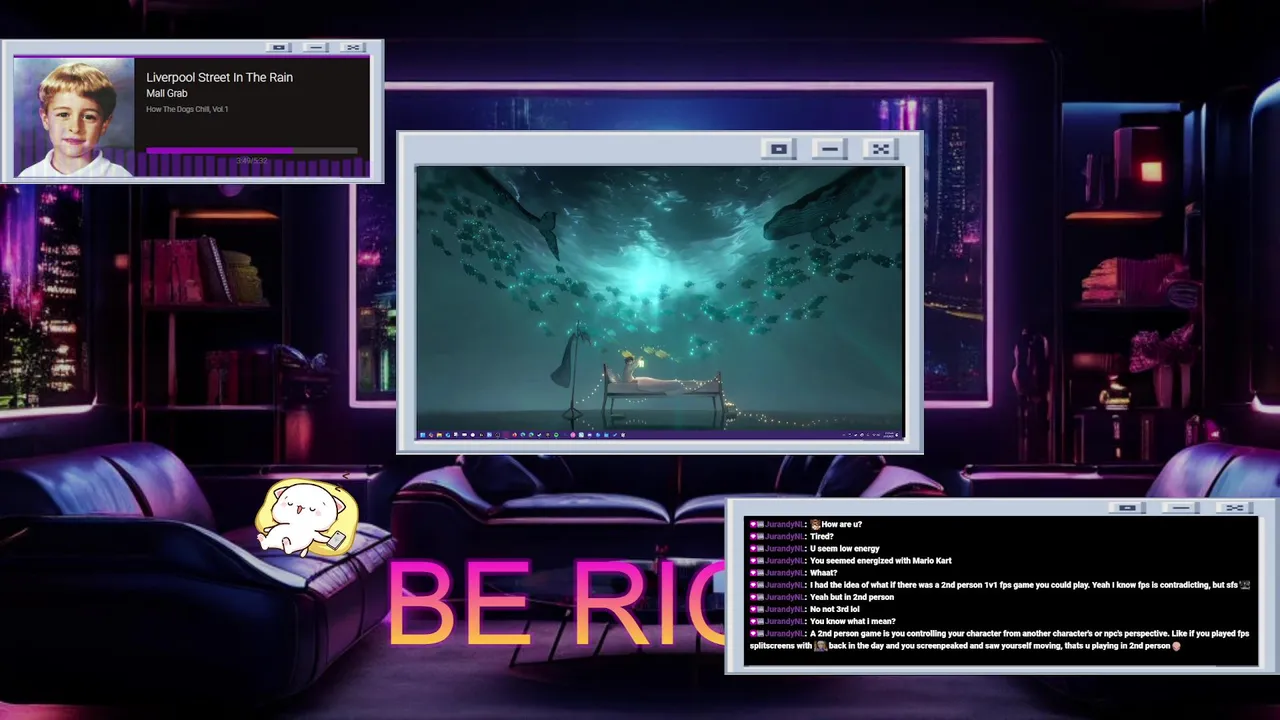The width and height of the screenshot is (1280, 720).
Task: Click the clock in the embedded taskbar tray
Action: coord(889,435)
